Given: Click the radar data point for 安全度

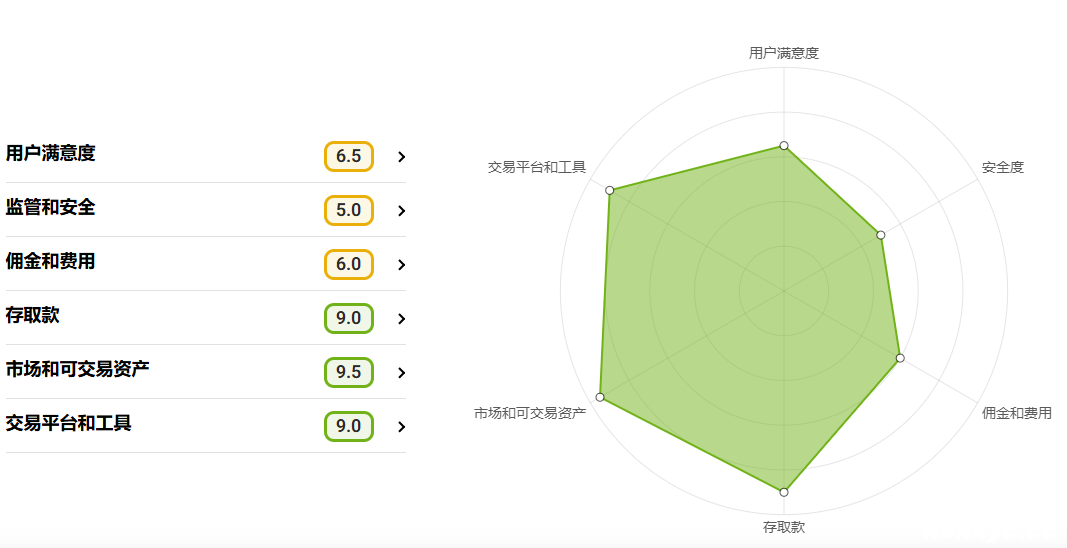Looking at the screenshot, I should tap(881, 235).
